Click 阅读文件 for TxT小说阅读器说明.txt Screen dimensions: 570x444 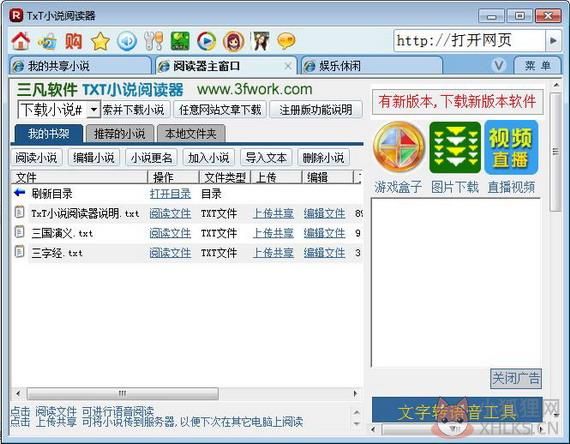170,213
